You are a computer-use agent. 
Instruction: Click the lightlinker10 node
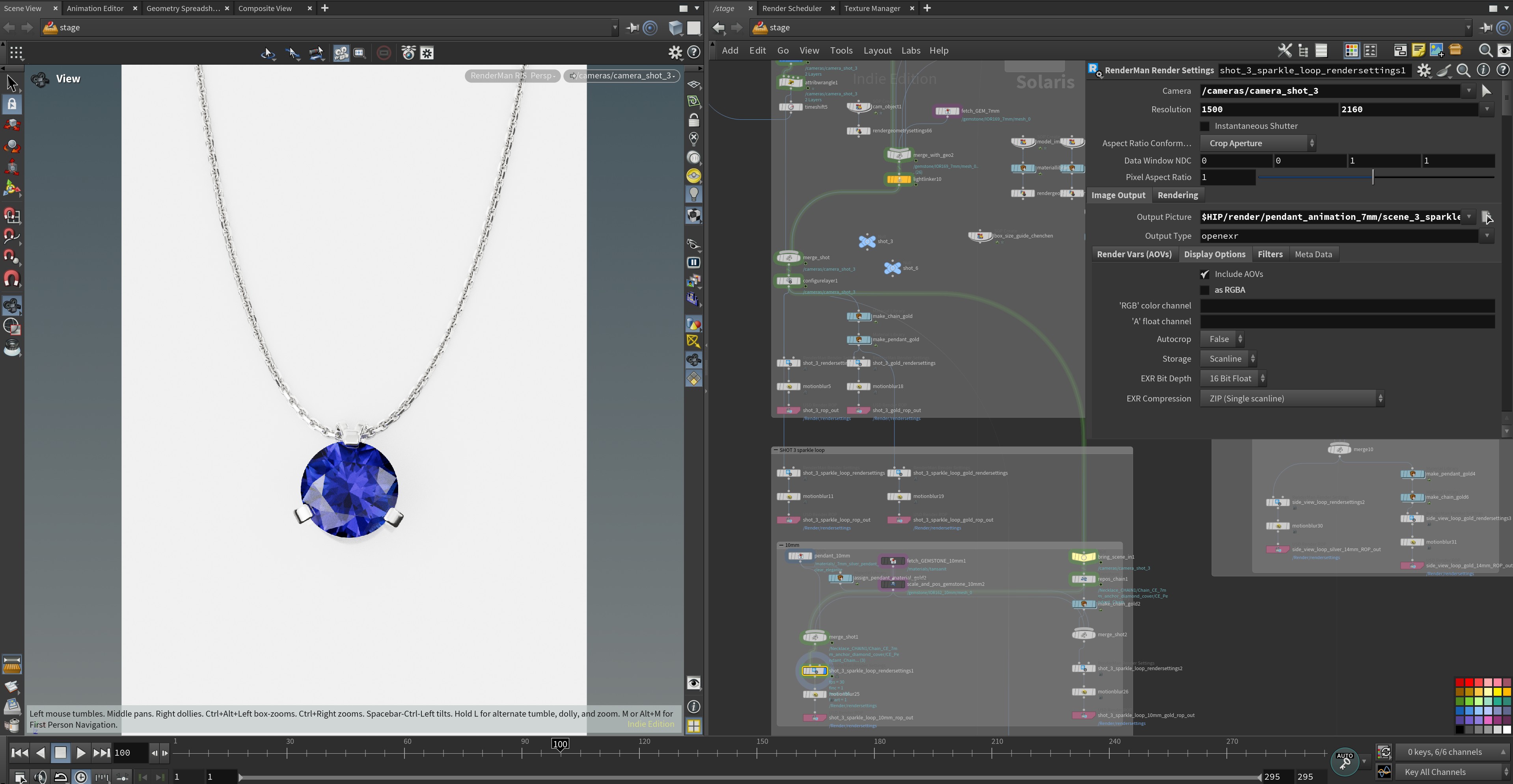pyautogui.click(x=899, y=179)
